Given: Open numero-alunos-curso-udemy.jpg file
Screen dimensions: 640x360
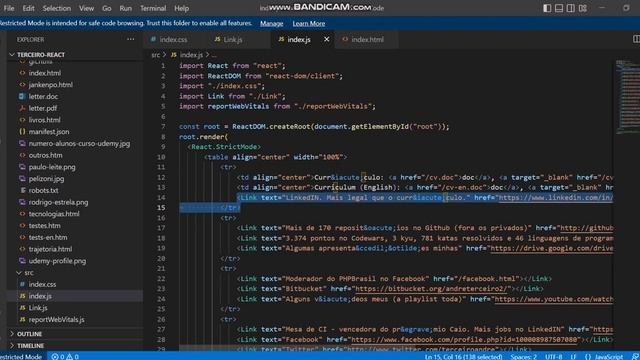Looking at the screenshot, I should click(x=79, y=144).
